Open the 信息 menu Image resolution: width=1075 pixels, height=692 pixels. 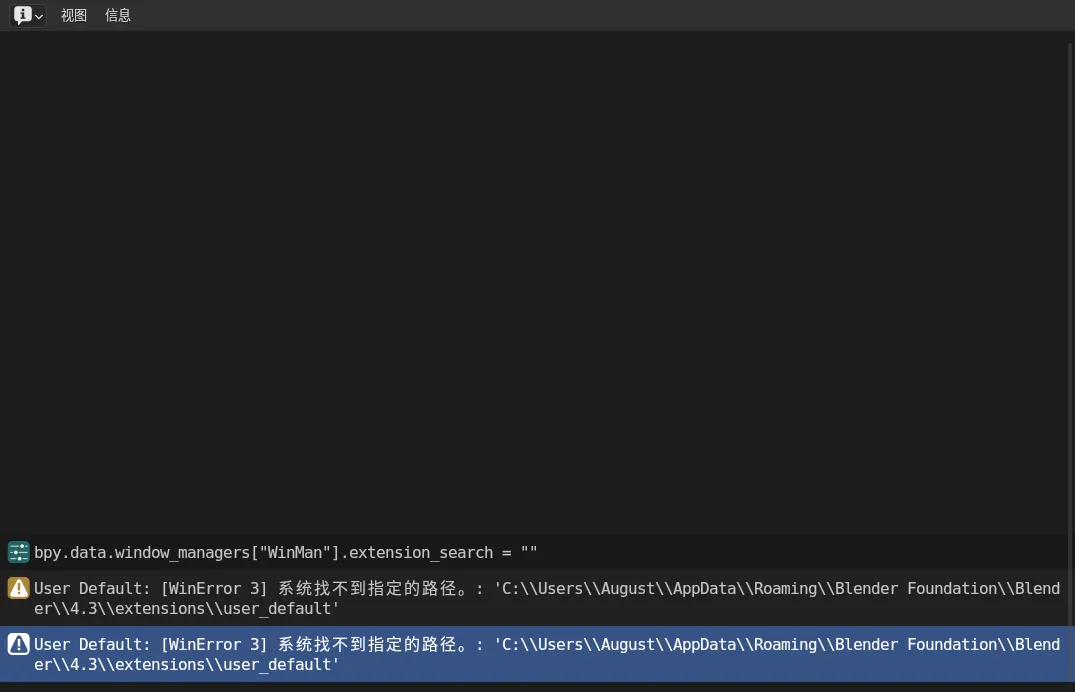pos(118,15)
